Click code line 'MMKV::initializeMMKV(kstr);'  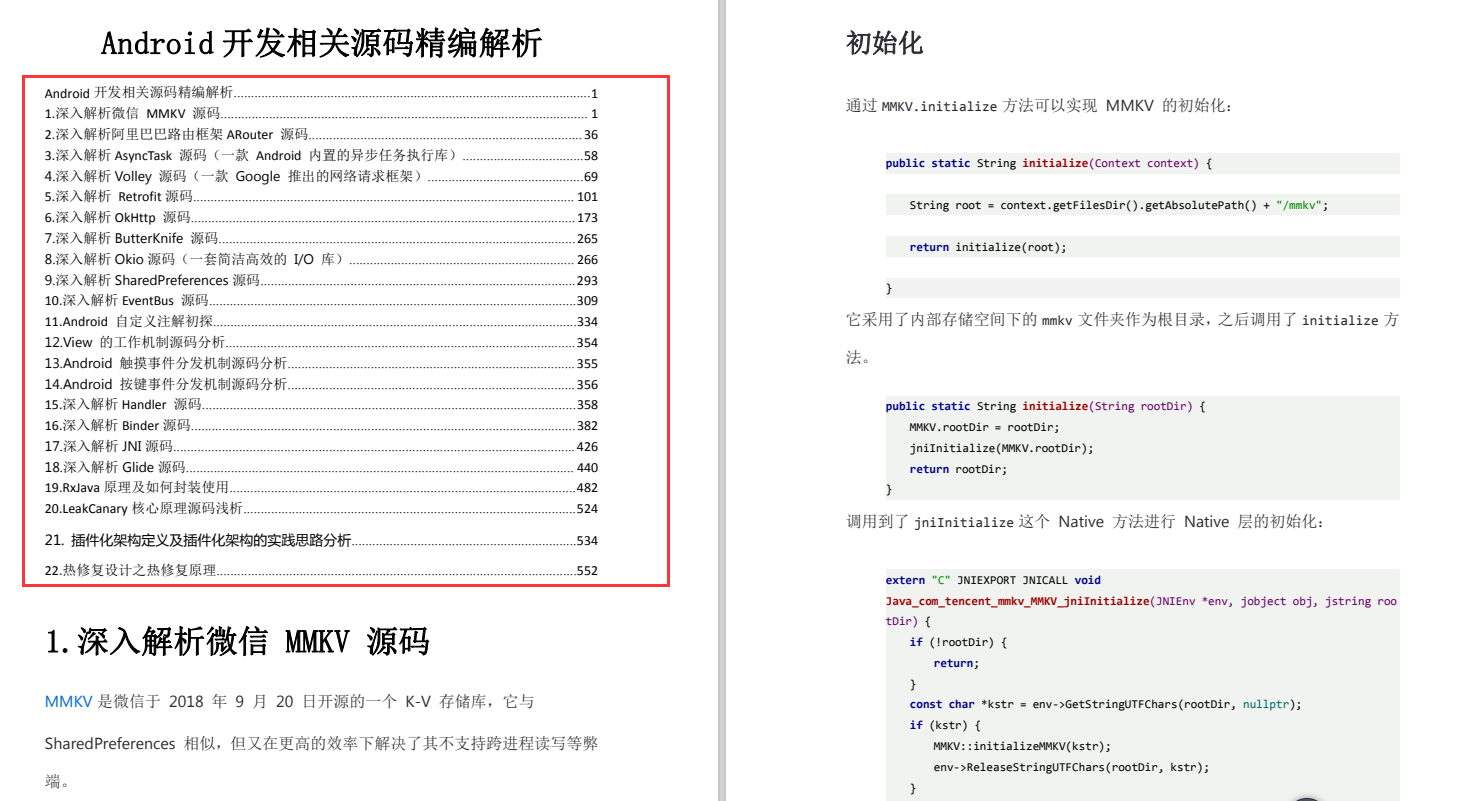point(1021,746)
